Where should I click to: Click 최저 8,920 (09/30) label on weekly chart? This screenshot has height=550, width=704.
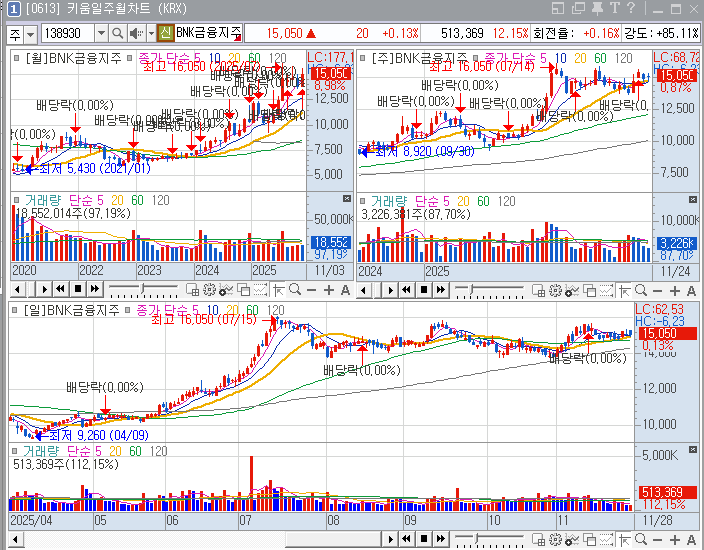[425, 151]
